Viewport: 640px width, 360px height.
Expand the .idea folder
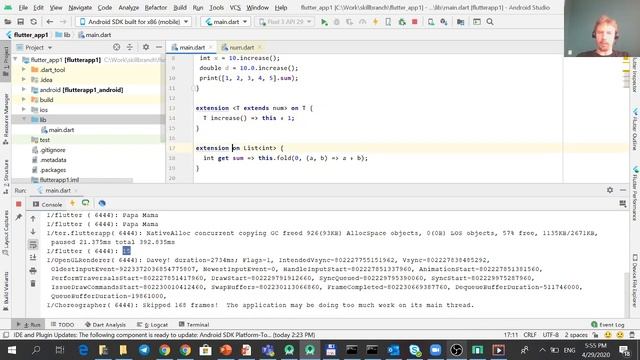point(24,80)
